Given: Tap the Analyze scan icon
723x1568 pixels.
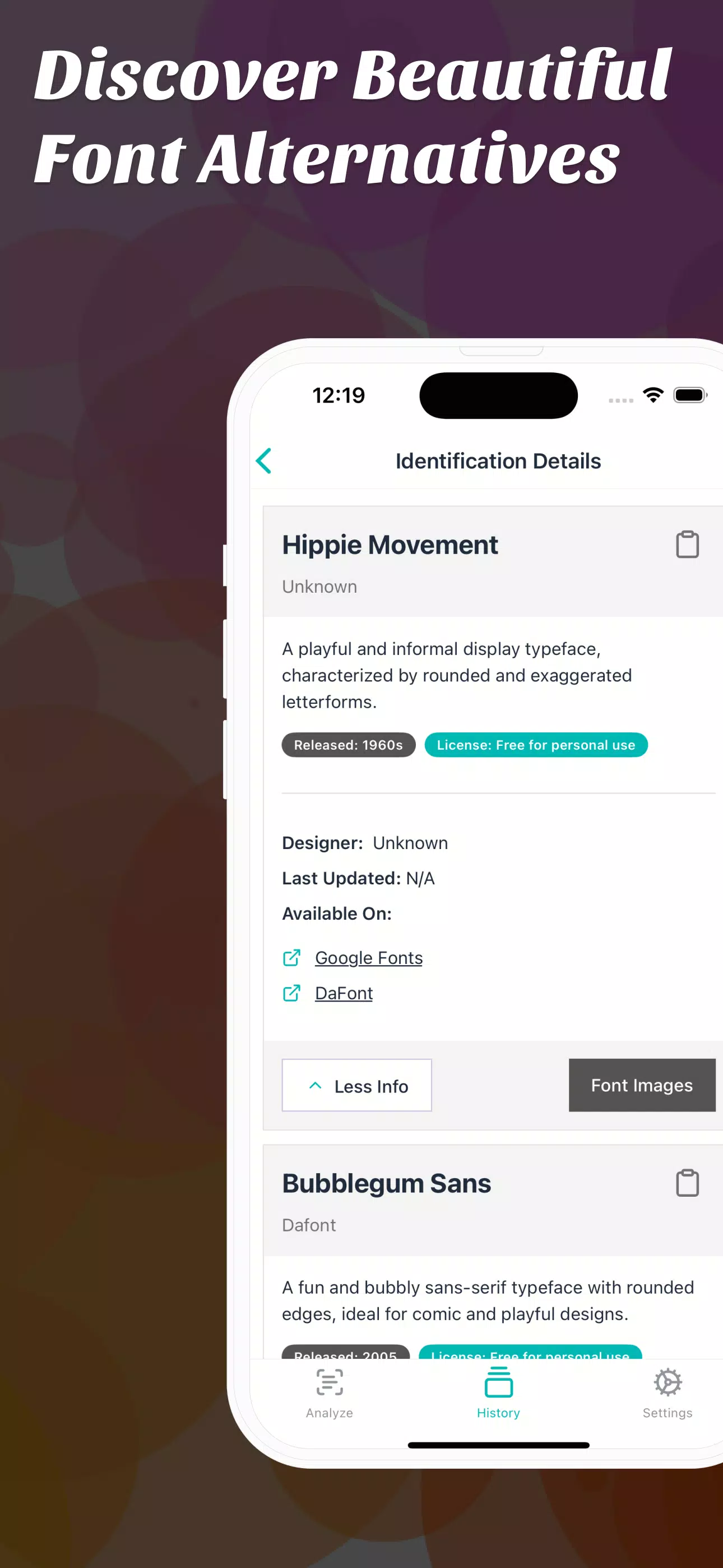Looking at the screenshot, I should point(329,1382).
